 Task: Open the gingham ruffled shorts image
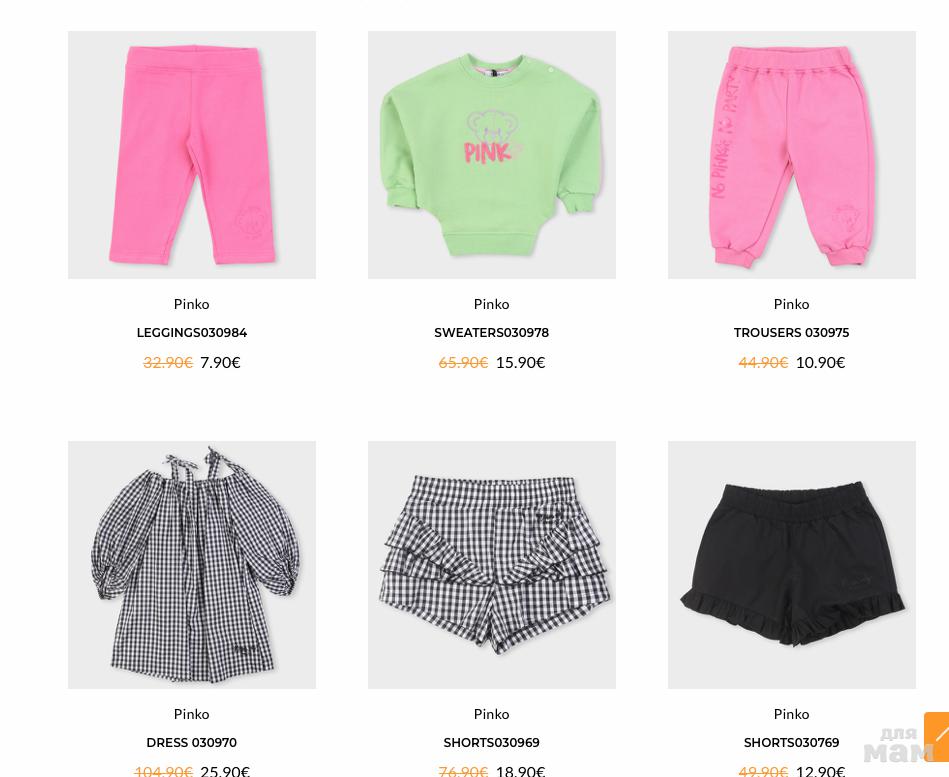(x=492, y=565)
